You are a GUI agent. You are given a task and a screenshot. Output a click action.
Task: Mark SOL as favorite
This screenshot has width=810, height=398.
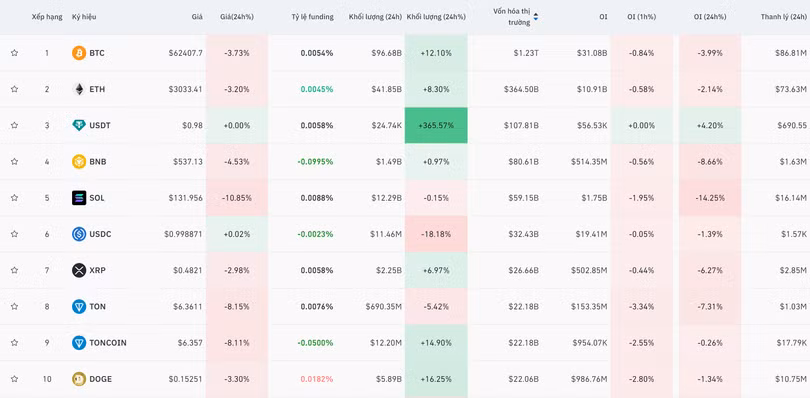tap(14, 197)
